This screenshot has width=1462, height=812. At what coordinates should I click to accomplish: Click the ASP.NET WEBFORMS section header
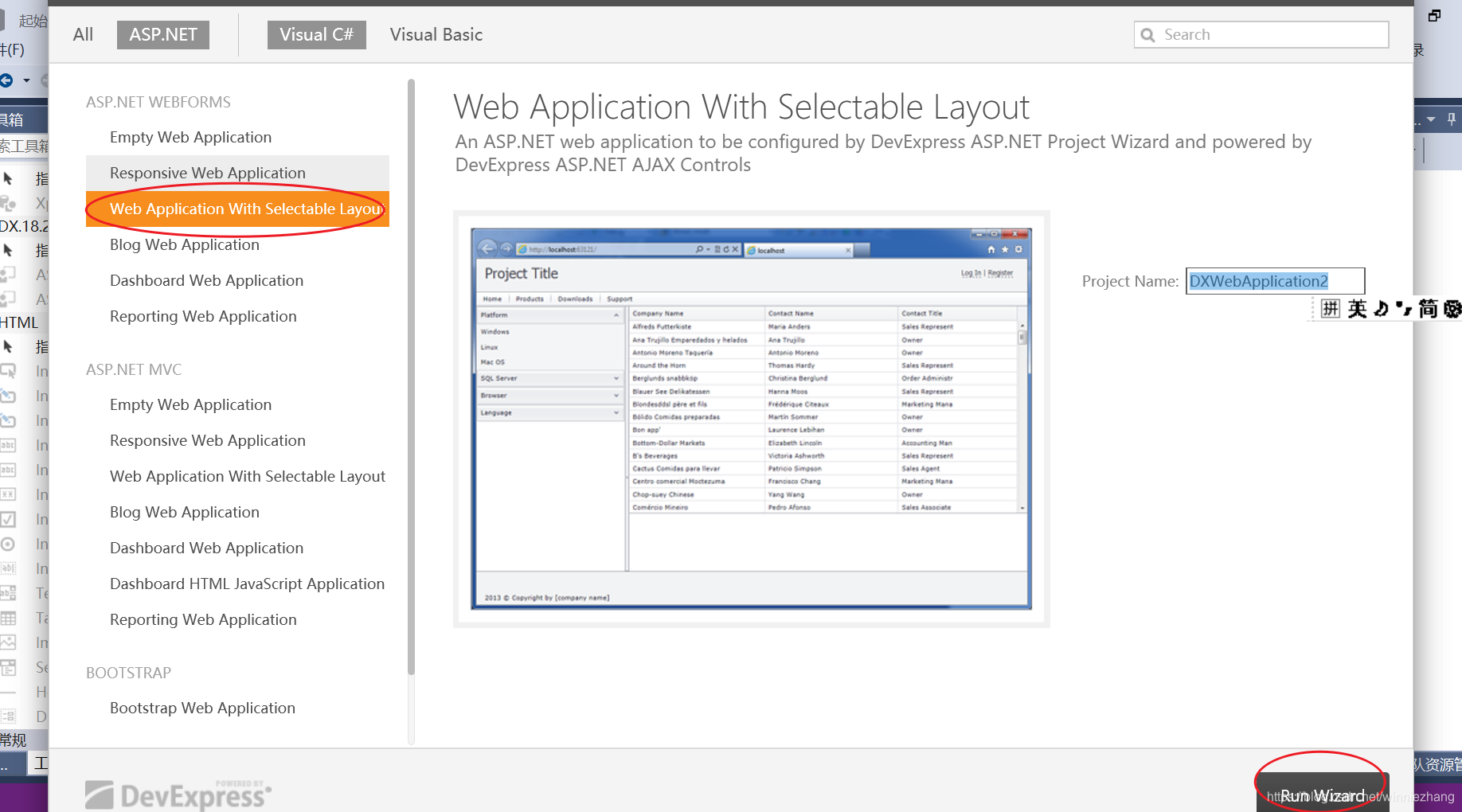pos(158,102)
